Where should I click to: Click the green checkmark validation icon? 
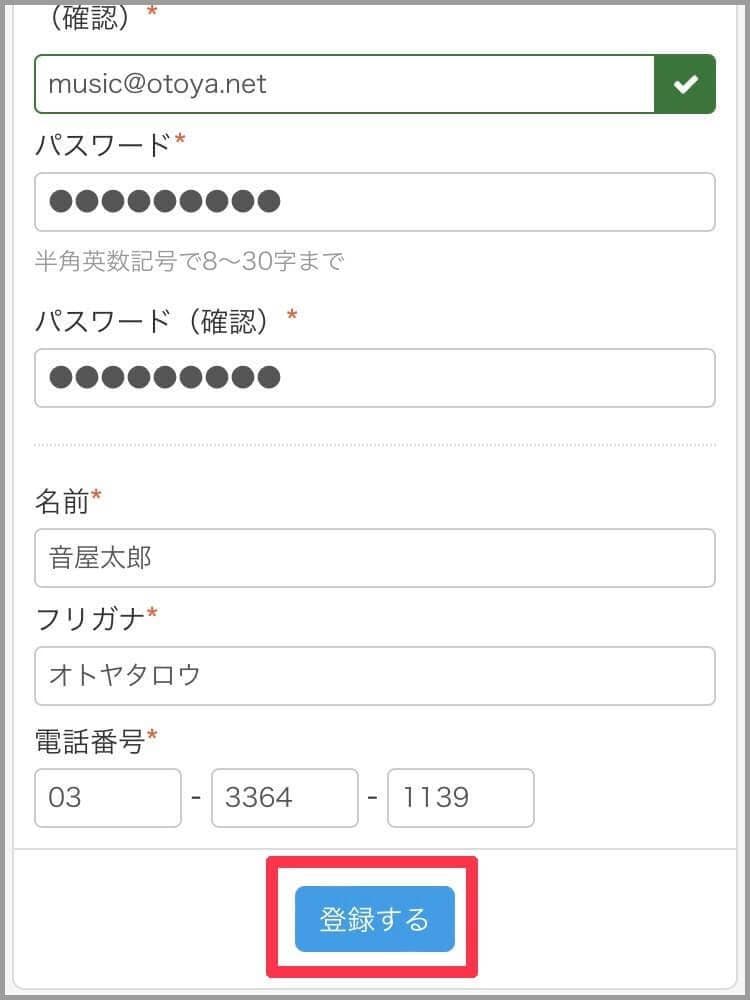point(685,84)
